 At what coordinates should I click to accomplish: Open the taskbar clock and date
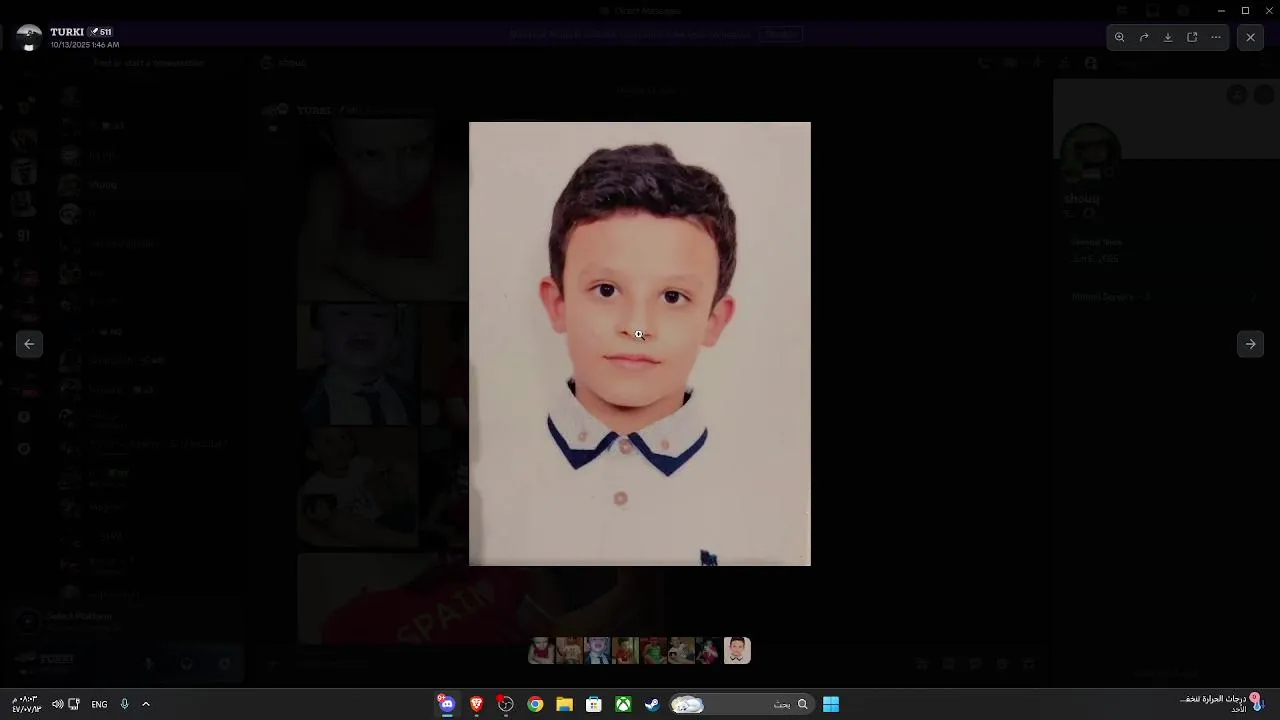26,704
